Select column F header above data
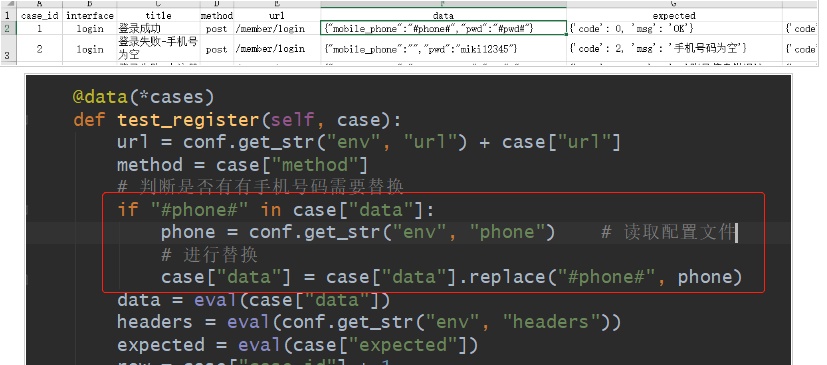The image size is (827, 365). click(444, 4)
